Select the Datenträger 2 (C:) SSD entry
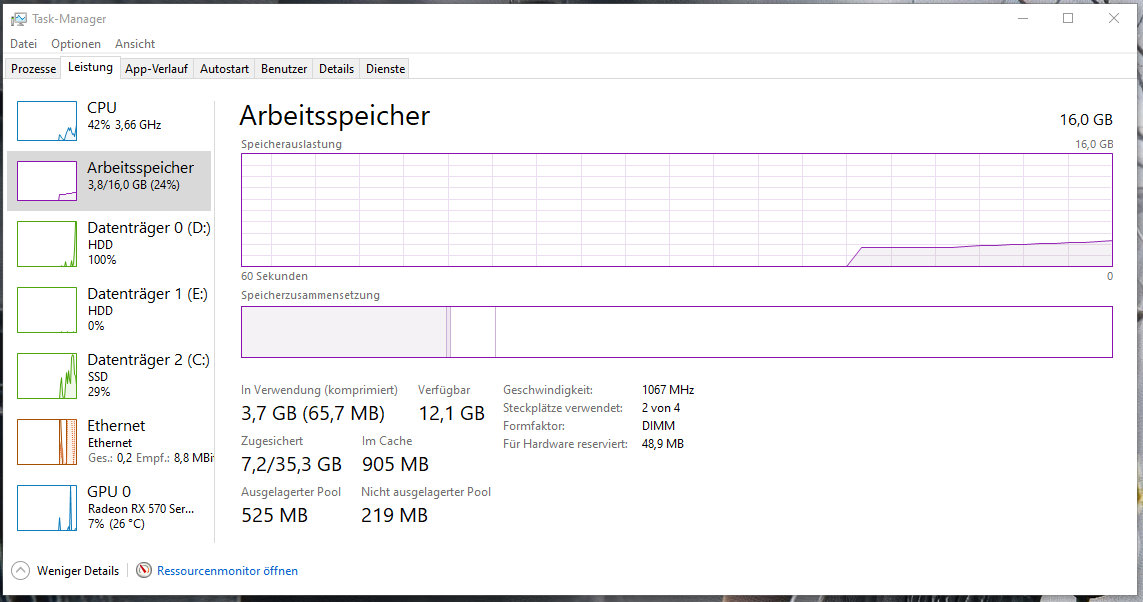 [109, 375]
